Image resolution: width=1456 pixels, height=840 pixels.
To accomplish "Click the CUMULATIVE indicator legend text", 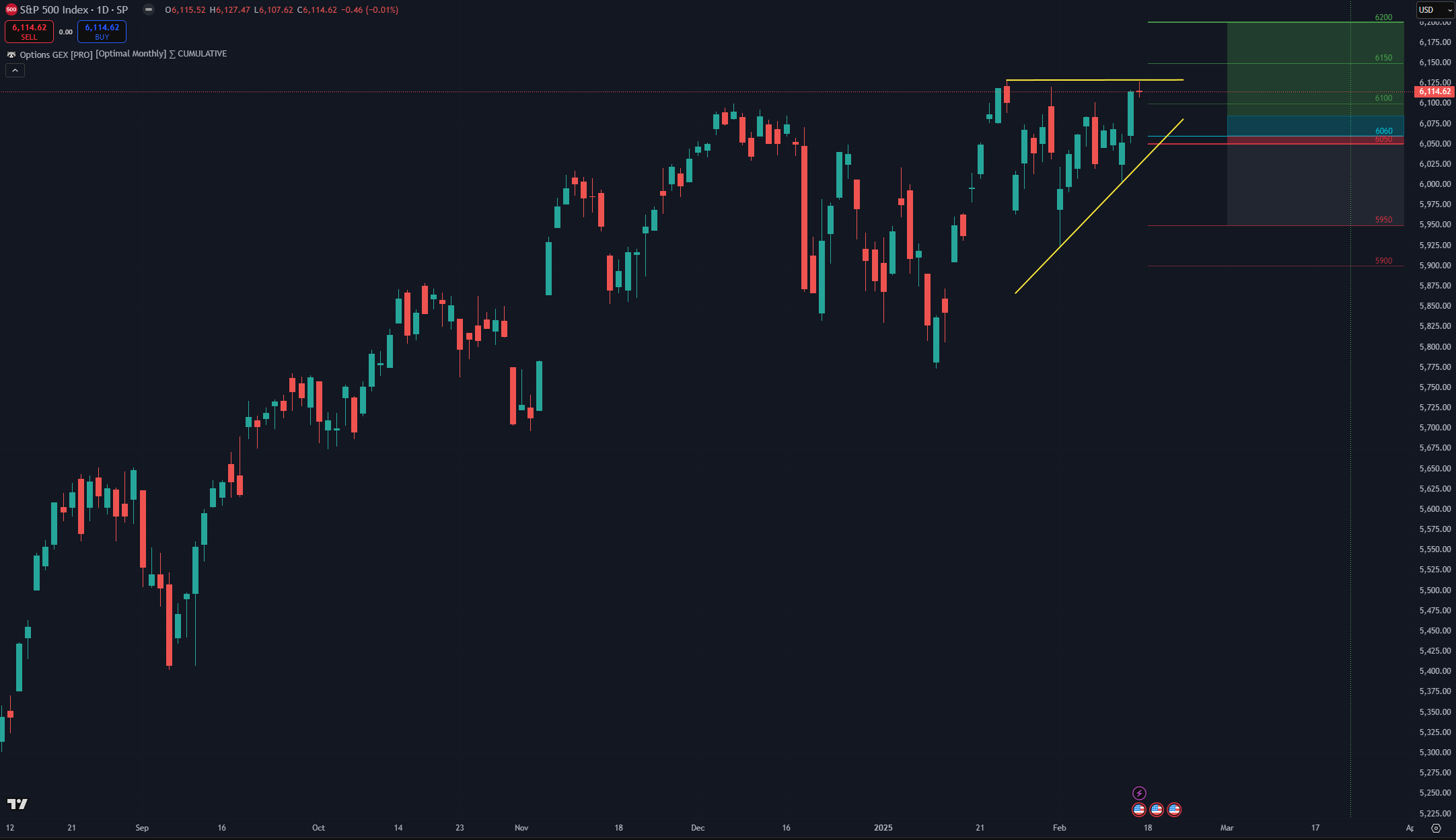I will (x=202, y=54).
